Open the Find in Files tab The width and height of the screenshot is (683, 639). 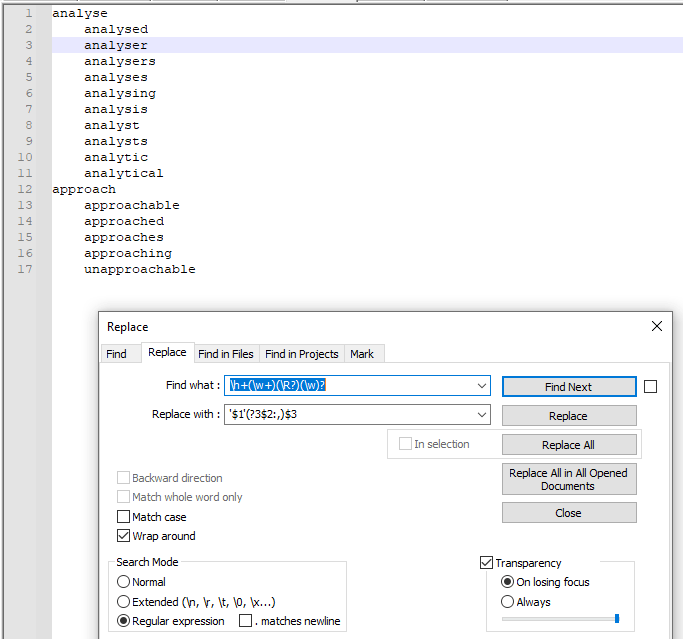coord(226,354)
